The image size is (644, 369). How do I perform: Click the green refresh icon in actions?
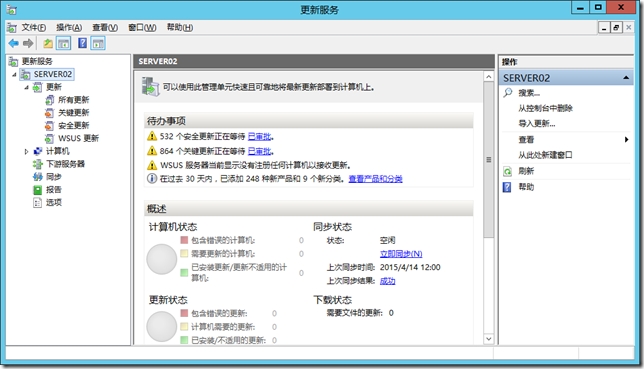pyautogui.click(x=508, y=171)
